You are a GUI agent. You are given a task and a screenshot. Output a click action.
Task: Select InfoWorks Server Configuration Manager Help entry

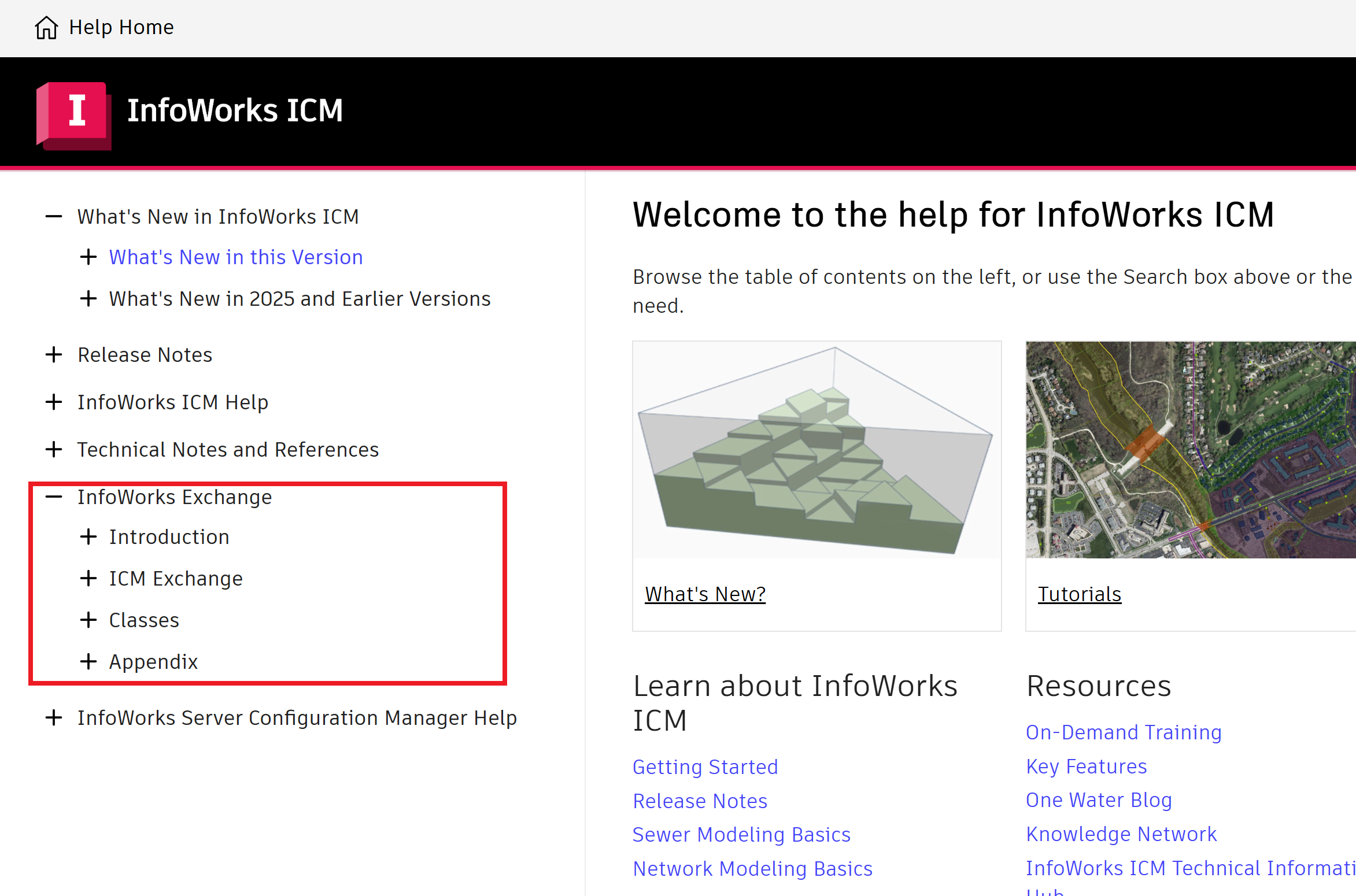297,718
